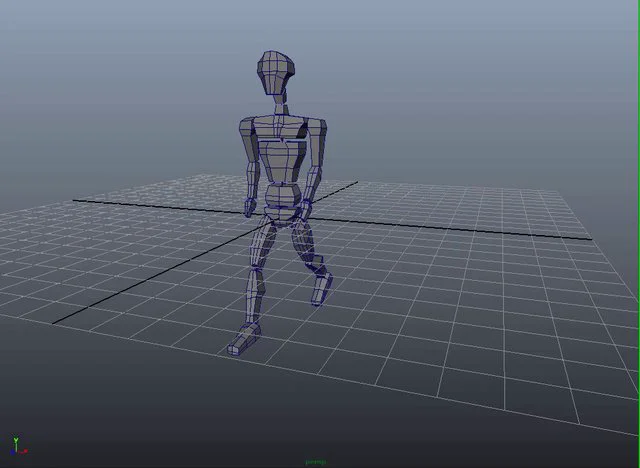640x468 pixels.
Task: Select the character's neck segment
Action: click(x=281, y=104)
